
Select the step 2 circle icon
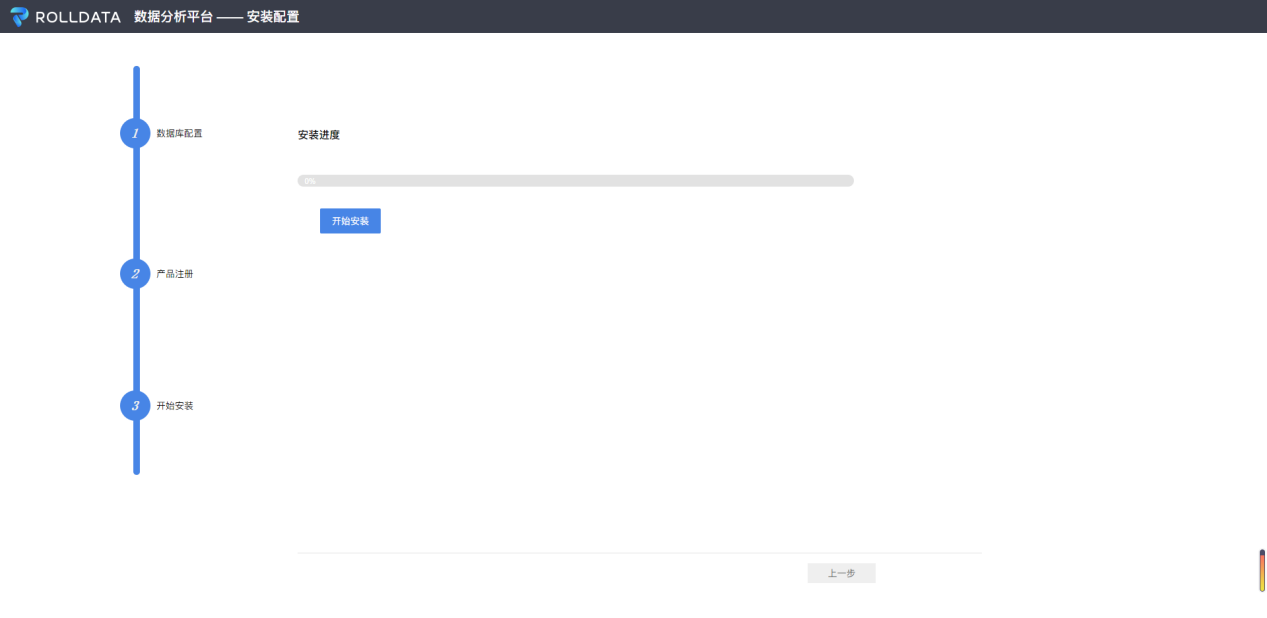coord(135,274)
